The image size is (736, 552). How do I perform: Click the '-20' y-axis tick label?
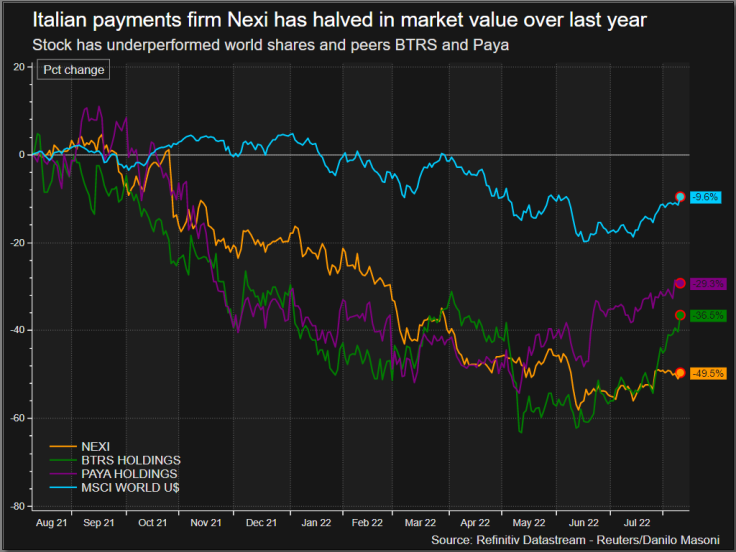coord(18,243)
